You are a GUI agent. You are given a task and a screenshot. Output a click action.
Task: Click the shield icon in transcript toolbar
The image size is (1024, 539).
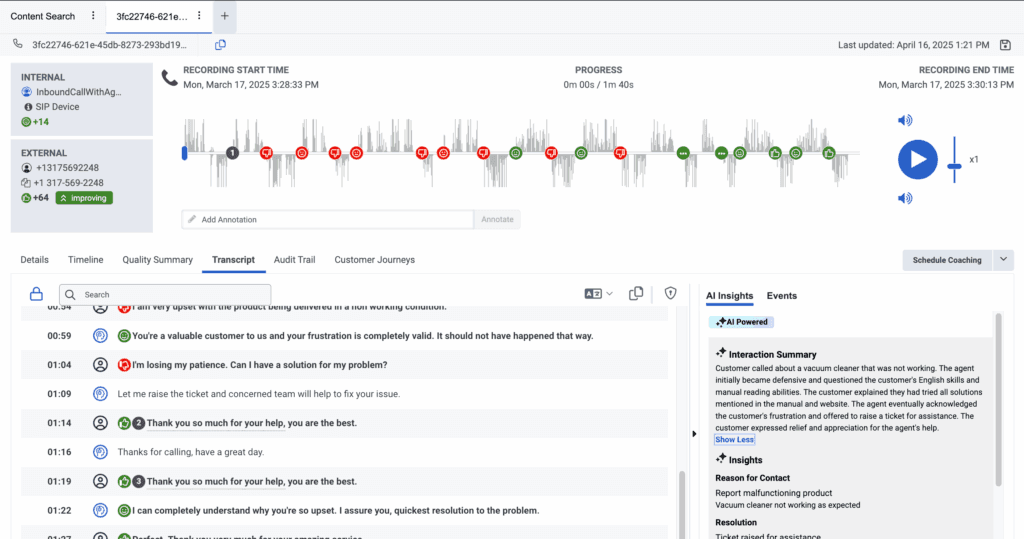670,294
